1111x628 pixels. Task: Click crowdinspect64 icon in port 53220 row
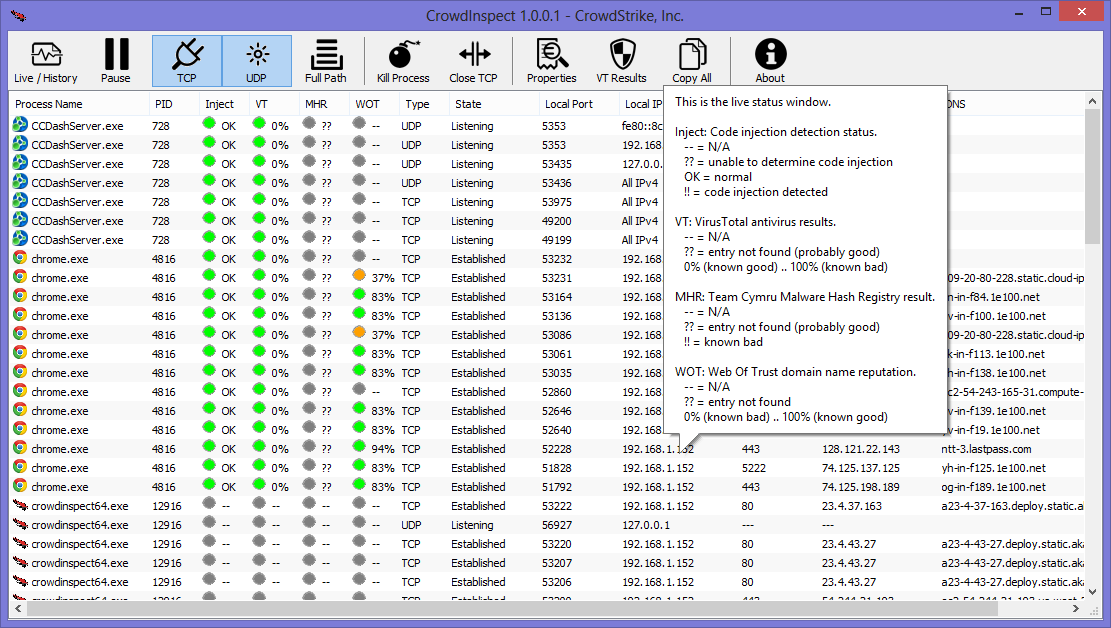(x=20, y=544)
